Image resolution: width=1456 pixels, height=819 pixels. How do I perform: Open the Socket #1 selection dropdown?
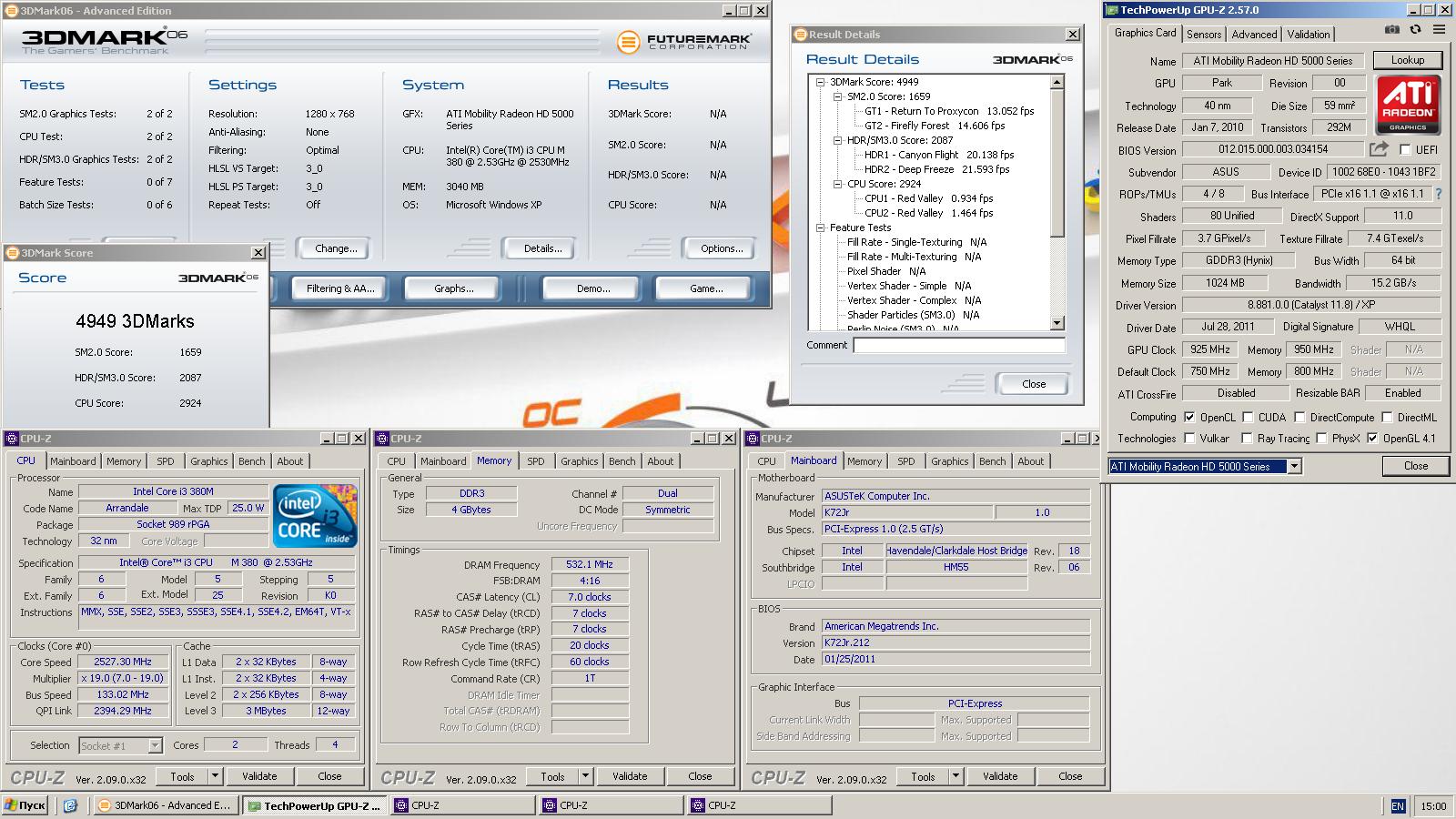[155, 745]
